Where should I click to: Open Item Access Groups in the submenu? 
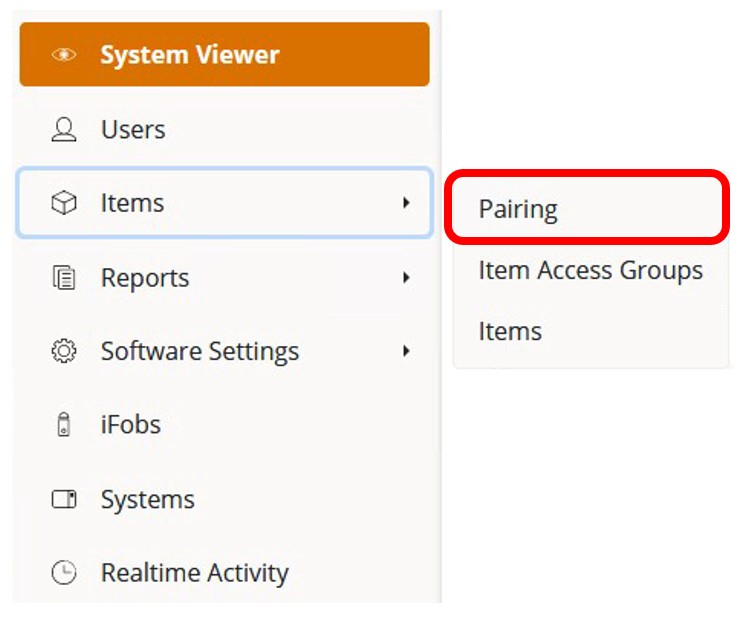tap(590, 270)
